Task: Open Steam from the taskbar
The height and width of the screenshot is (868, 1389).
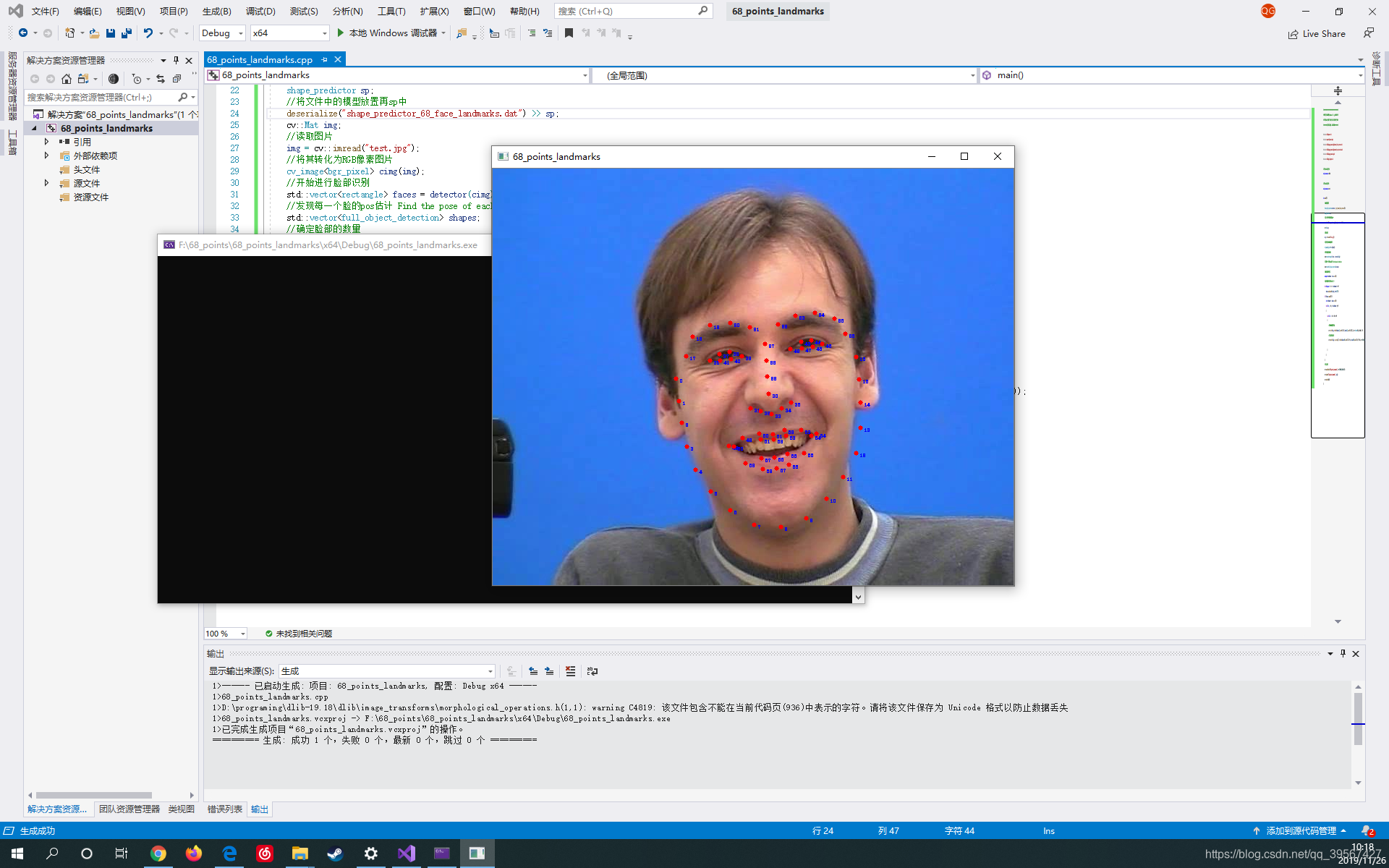Action: (x=335, y=854)
